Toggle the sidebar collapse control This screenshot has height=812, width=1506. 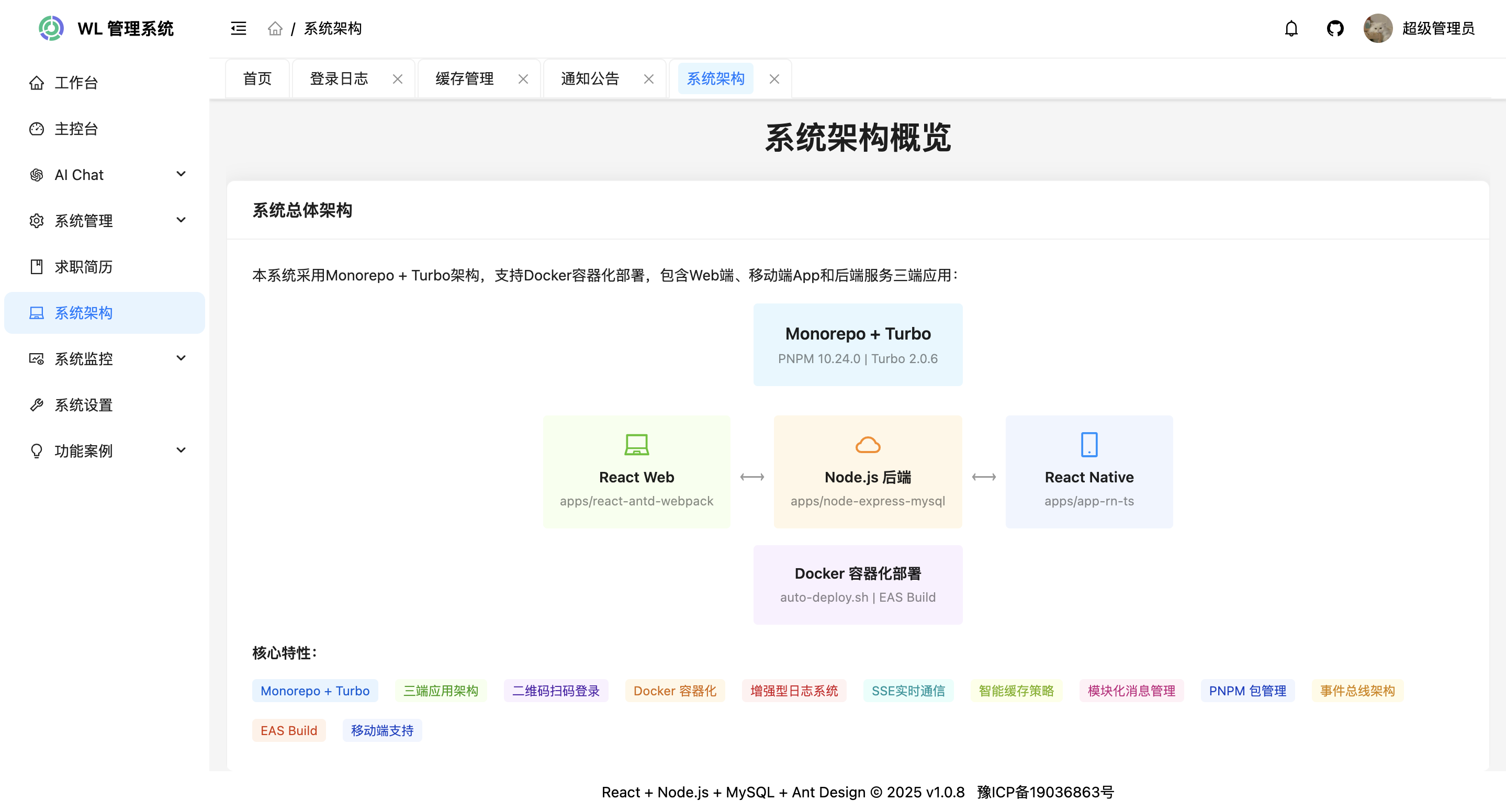tap(239, 28)
